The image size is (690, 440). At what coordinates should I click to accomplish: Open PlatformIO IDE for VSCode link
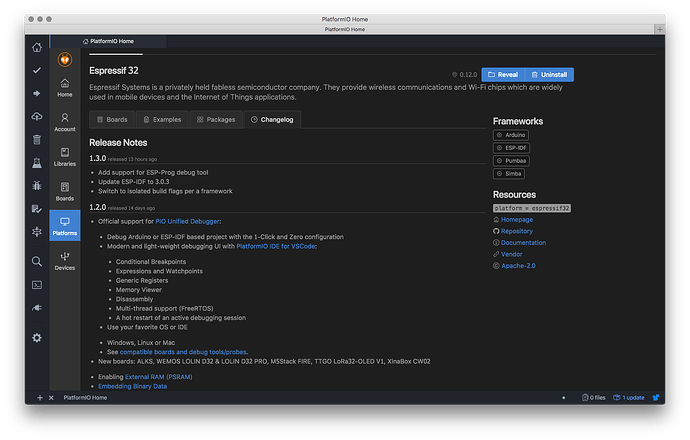coord(276,246)
